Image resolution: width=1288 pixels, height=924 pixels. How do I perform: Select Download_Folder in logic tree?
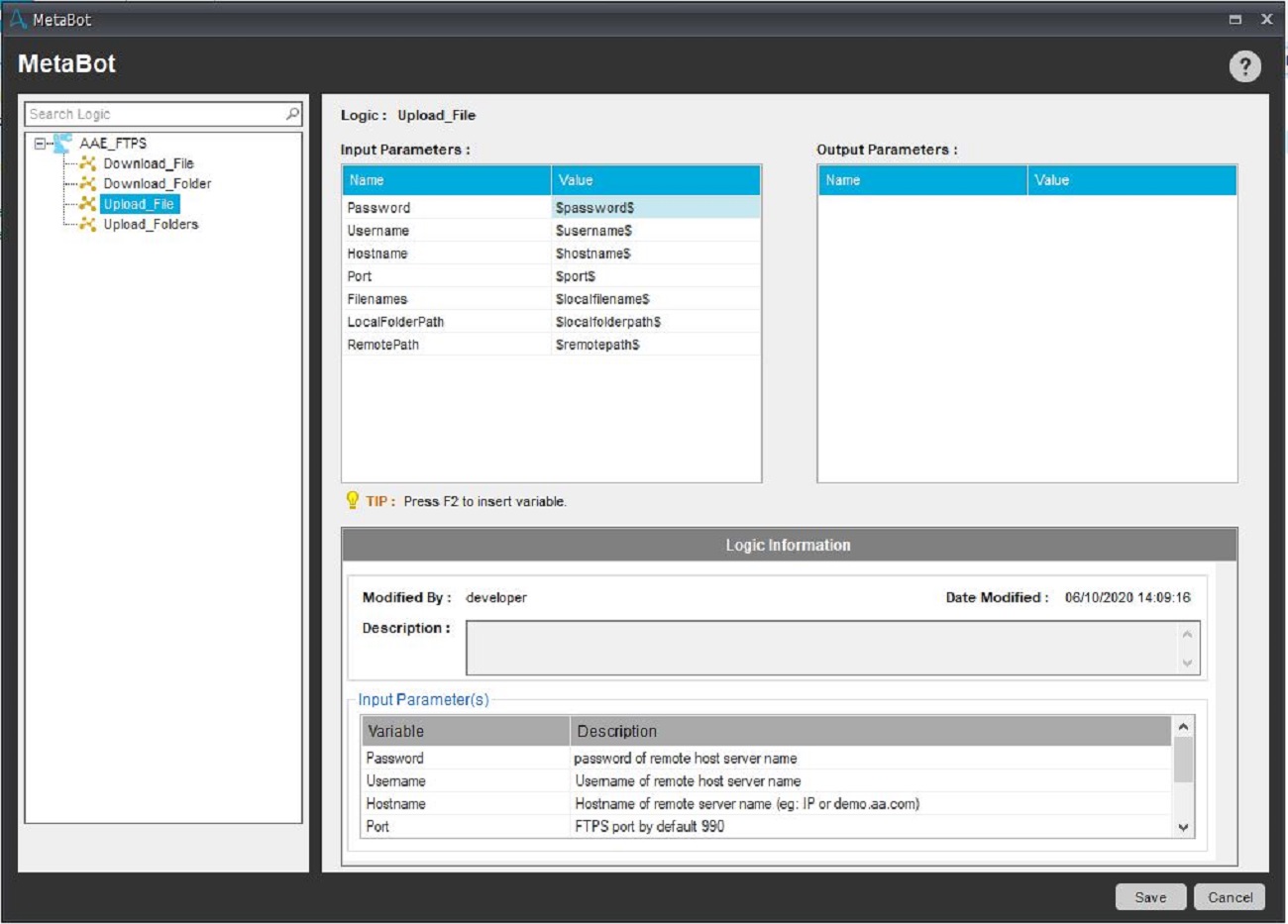click(157, 184)
